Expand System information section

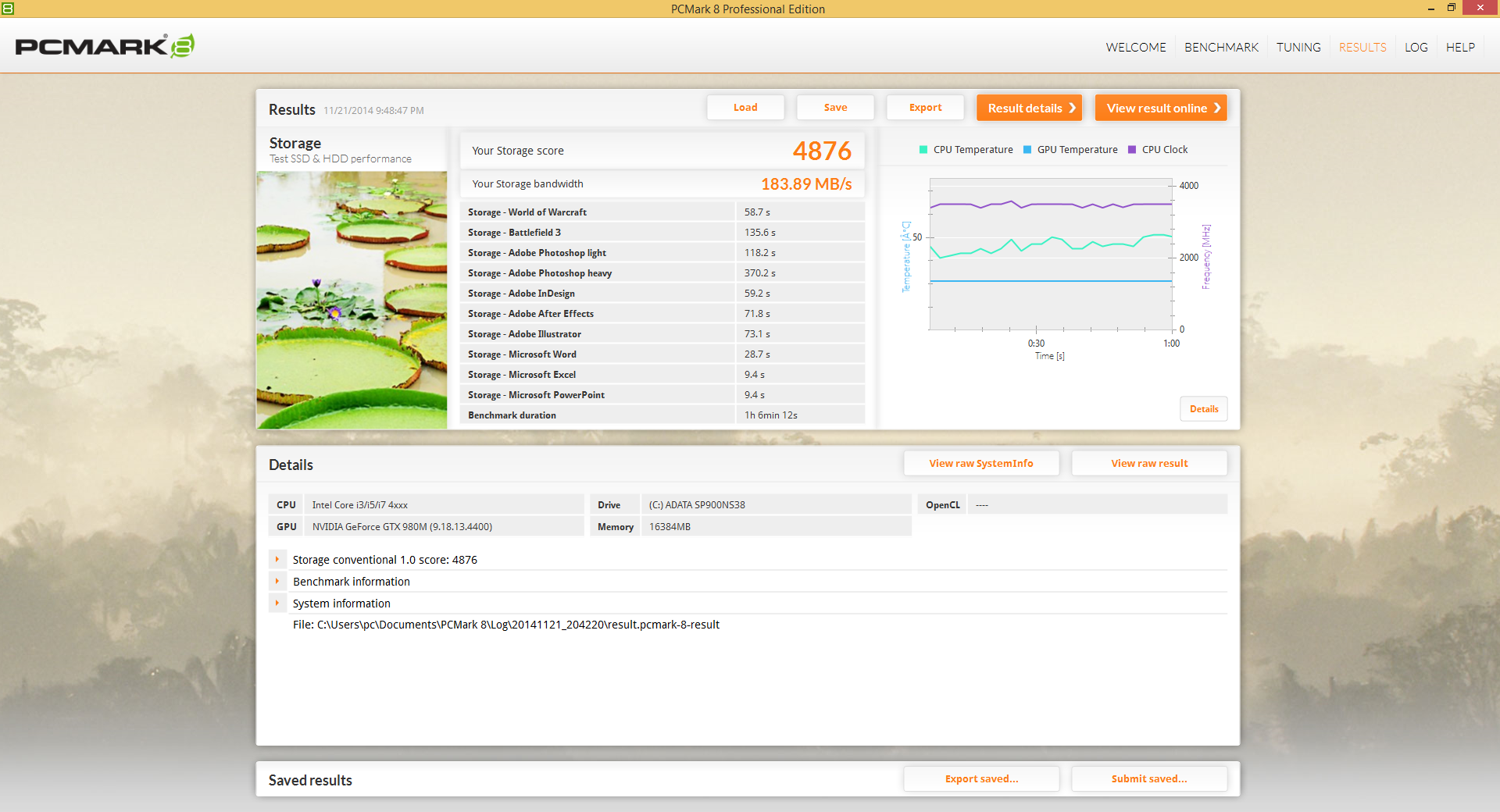(x=277, y=603)
